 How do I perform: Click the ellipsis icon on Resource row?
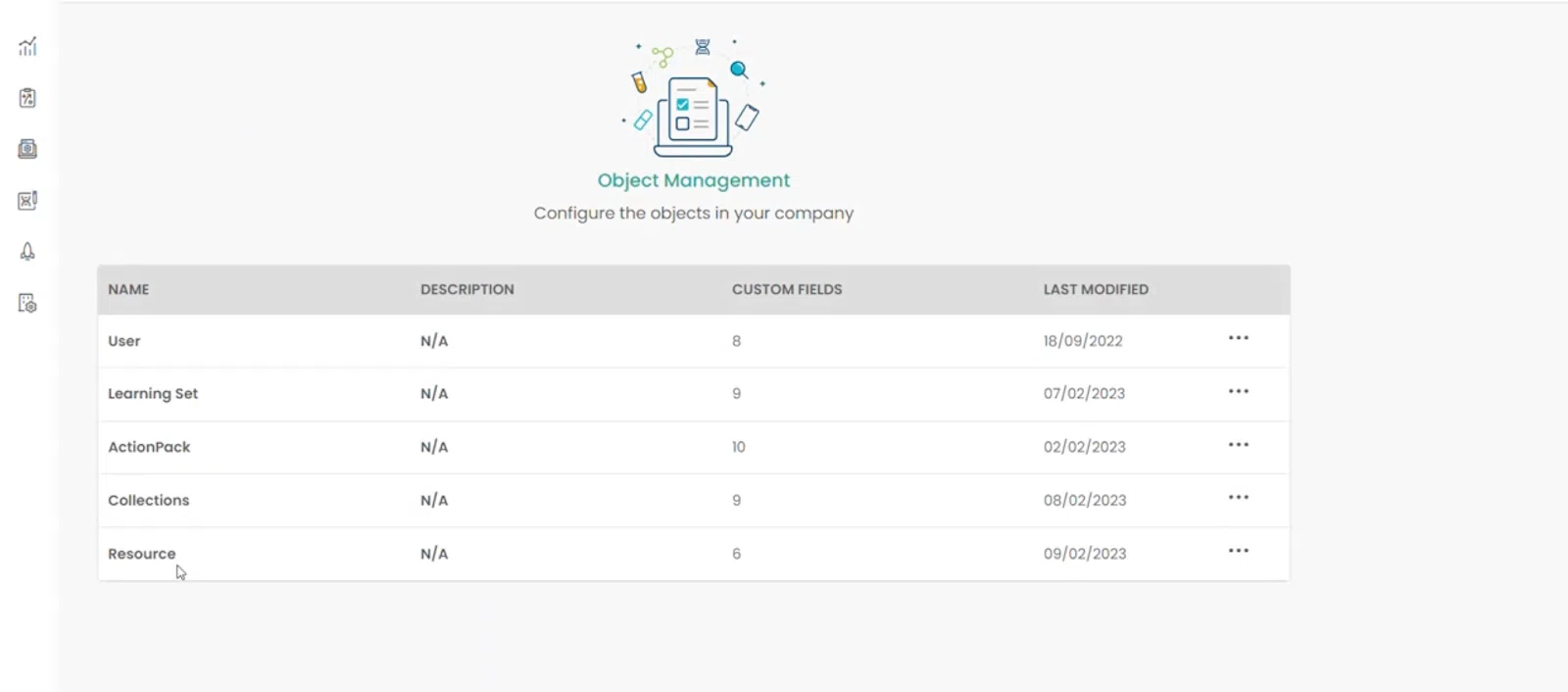click(1238, 550)
